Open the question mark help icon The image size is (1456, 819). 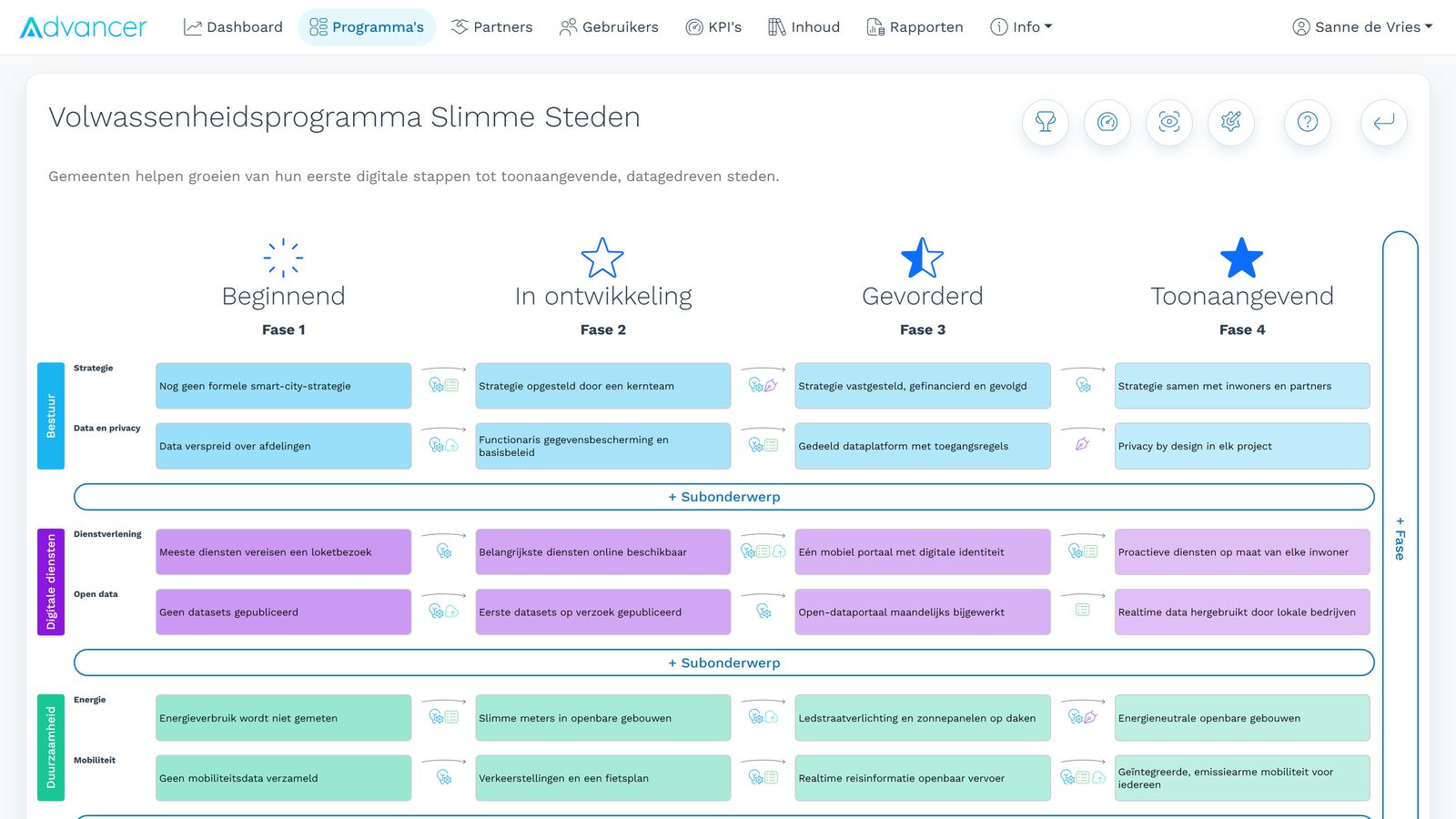(x=1308, y=122)
